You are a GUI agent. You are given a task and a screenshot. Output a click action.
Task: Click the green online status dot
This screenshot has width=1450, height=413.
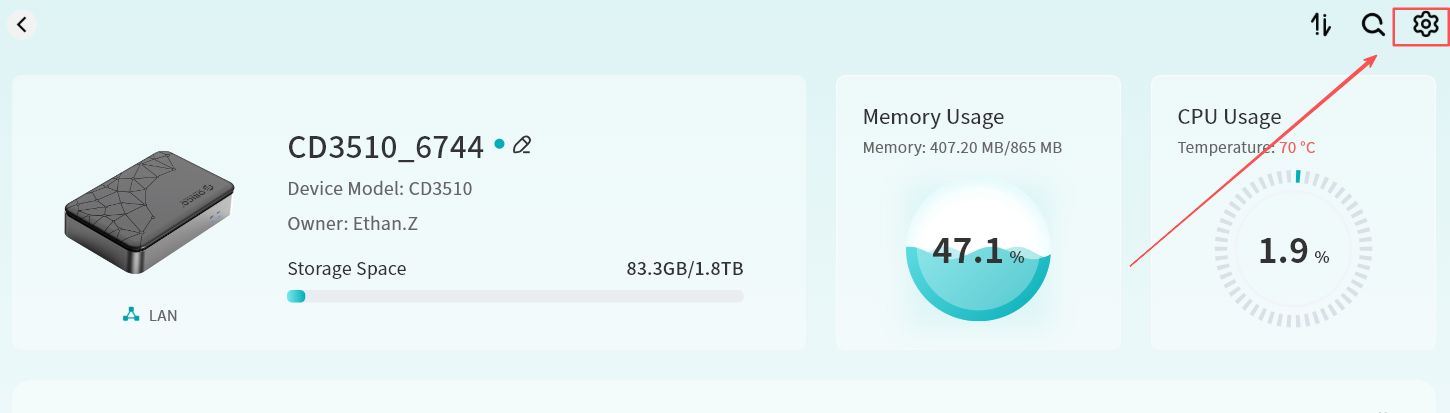pyautogui.click(x=499, y=144)
